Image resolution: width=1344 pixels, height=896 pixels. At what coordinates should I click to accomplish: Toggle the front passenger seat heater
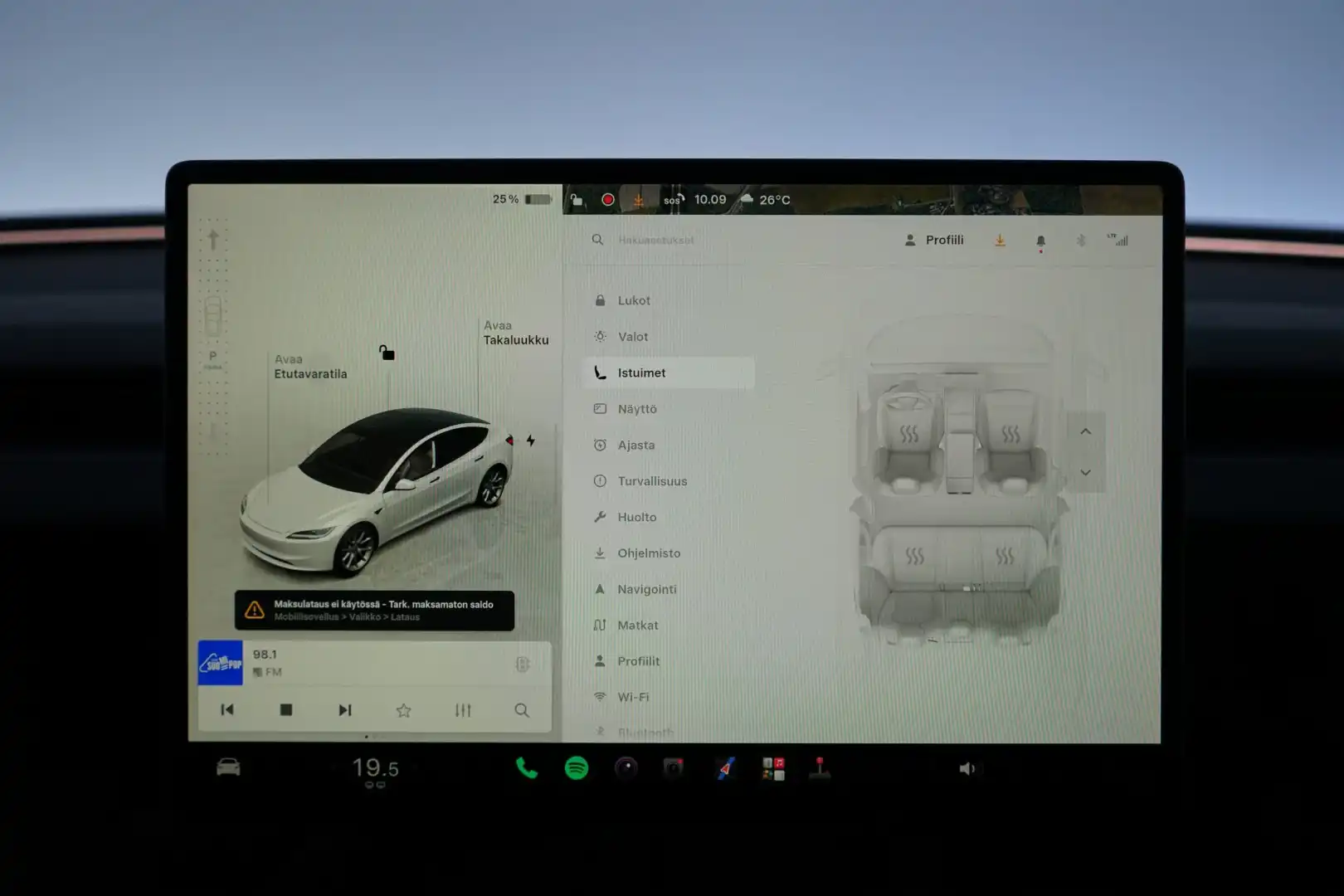[x=1010, y=434]
